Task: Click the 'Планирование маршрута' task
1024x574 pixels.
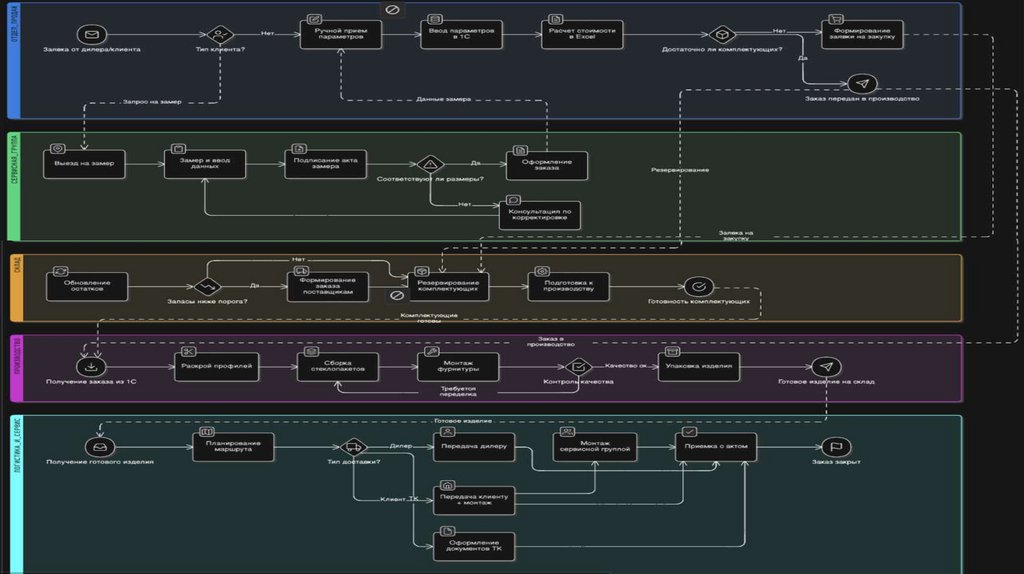Action: pyautogui.click(x=233, y=447)
